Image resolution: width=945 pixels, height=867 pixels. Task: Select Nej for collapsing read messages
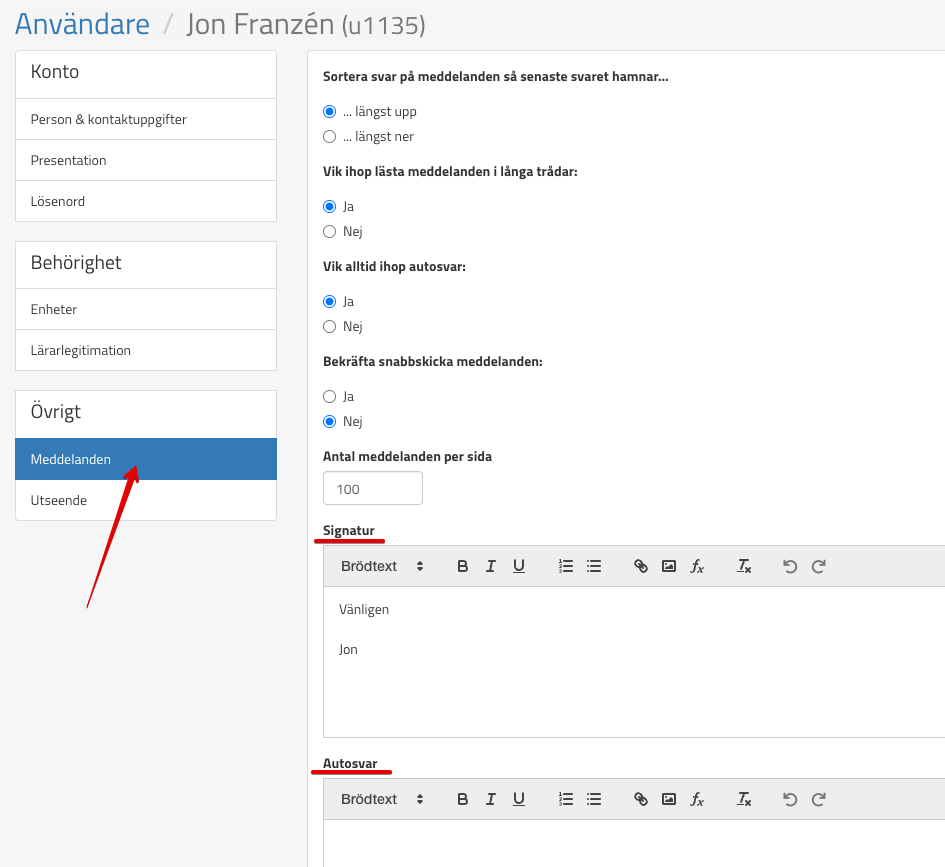click(x=330, y=231)
